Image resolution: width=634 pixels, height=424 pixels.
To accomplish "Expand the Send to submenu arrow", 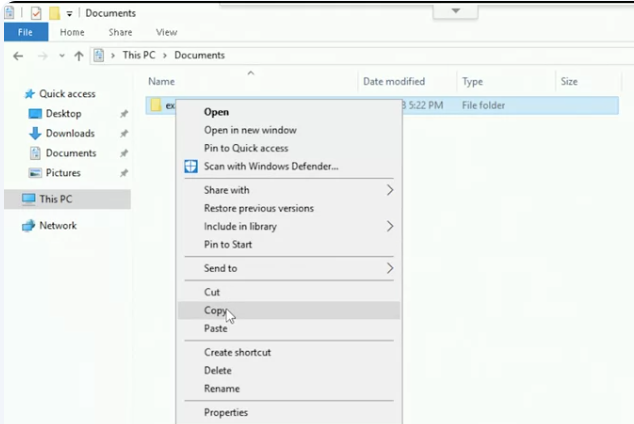I will [x=390, y=268].
